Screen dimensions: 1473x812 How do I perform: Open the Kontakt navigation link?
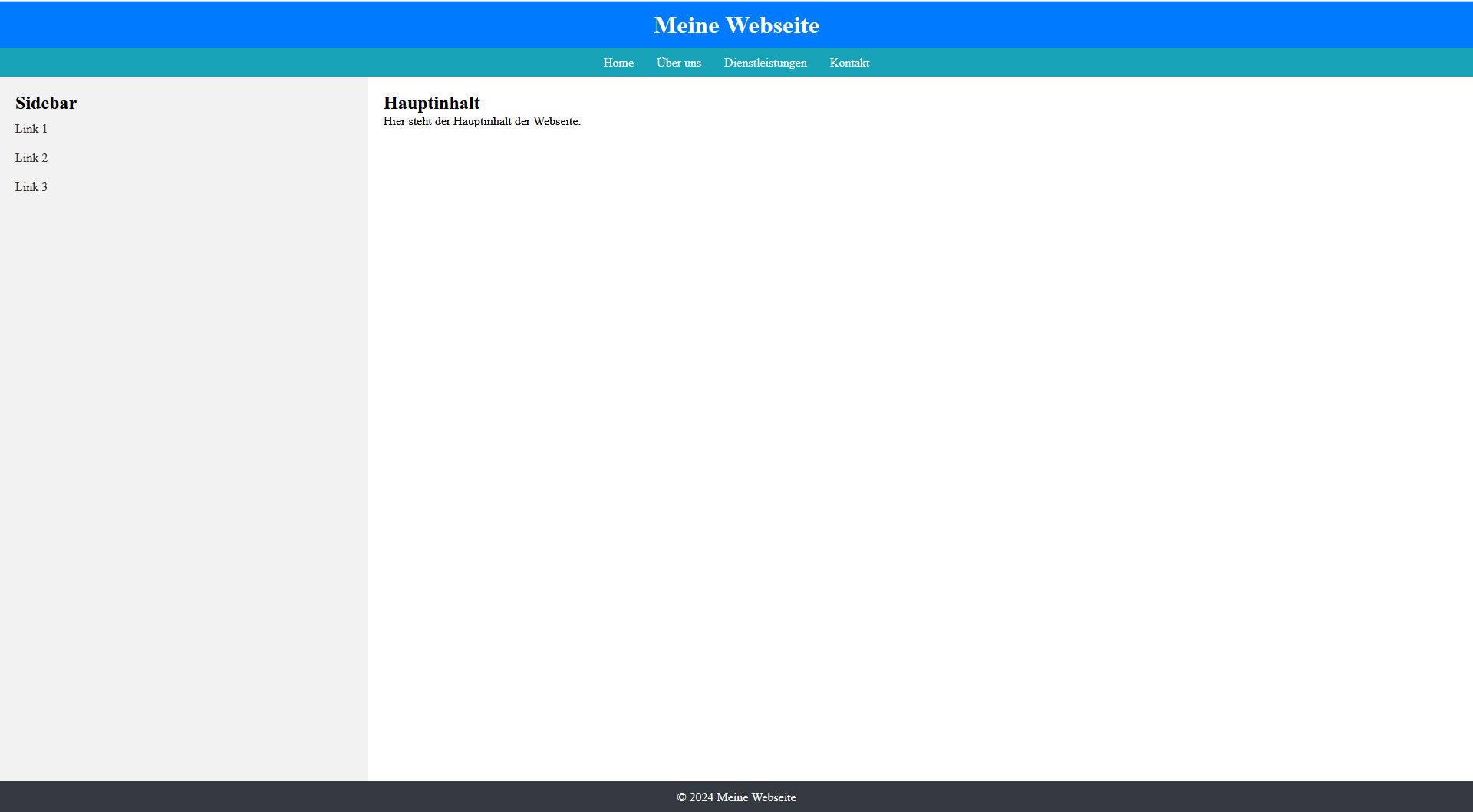(x=849, y=63)
